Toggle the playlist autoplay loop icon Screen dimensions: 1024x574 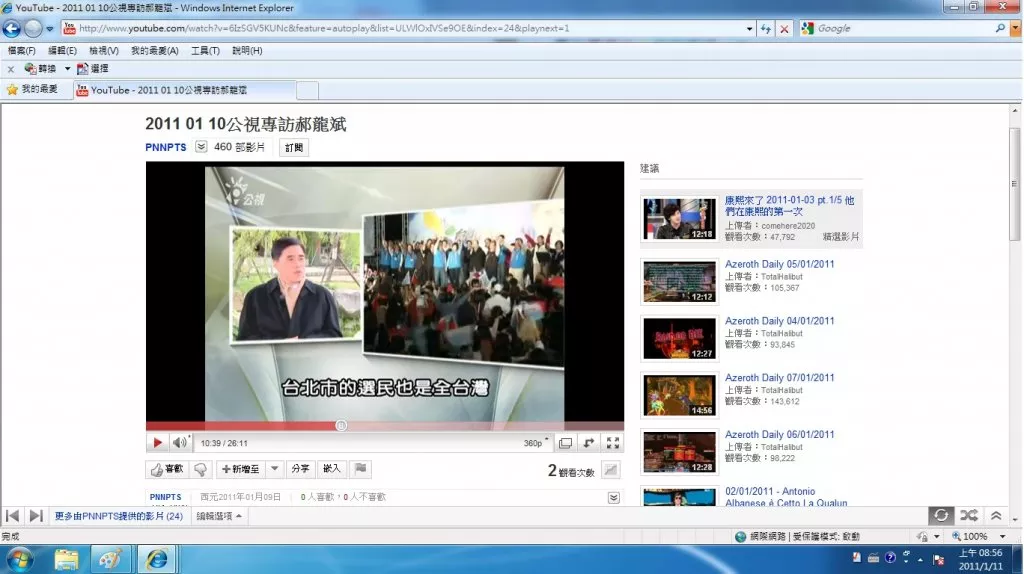(941, 515)
